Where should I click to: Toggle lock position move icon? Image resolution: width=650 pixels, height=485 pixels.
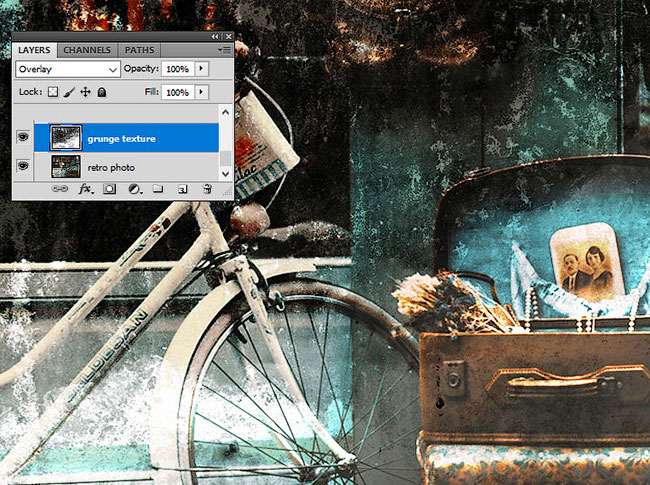pos(85,92)
